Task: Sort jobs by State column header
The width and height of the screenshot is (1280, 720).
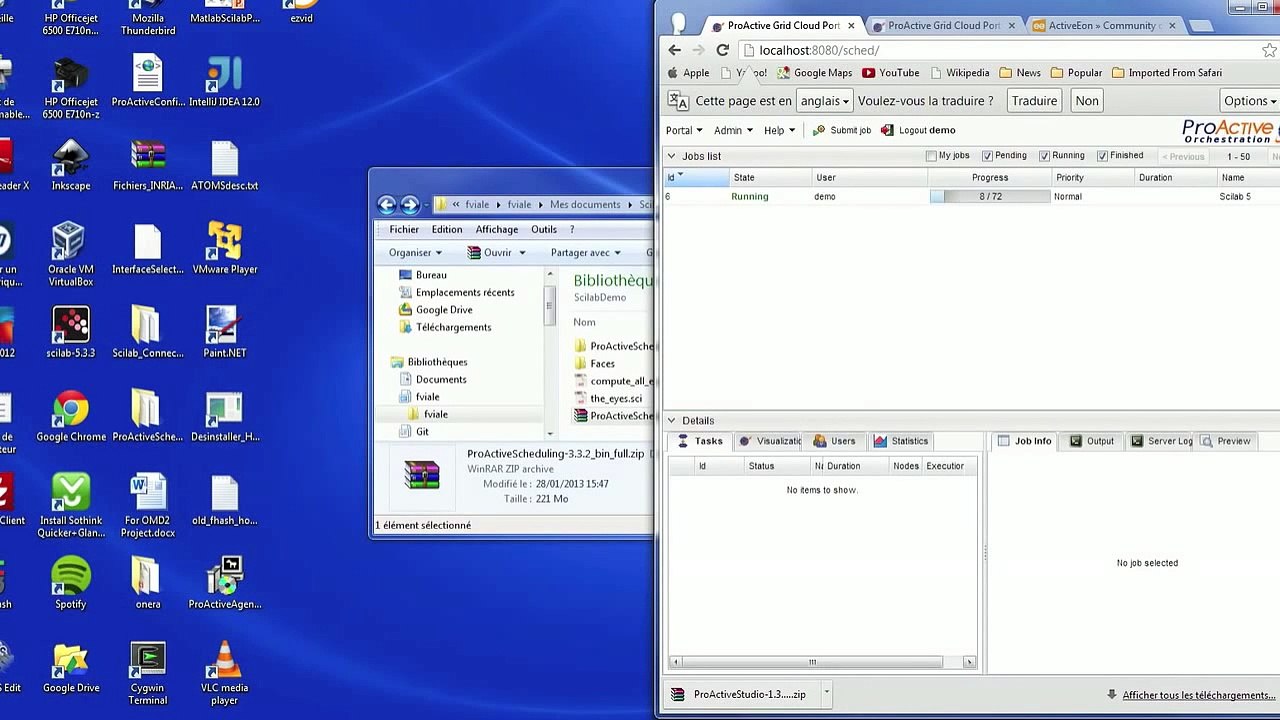Action: pyautogui.click(x=771, y=178)
